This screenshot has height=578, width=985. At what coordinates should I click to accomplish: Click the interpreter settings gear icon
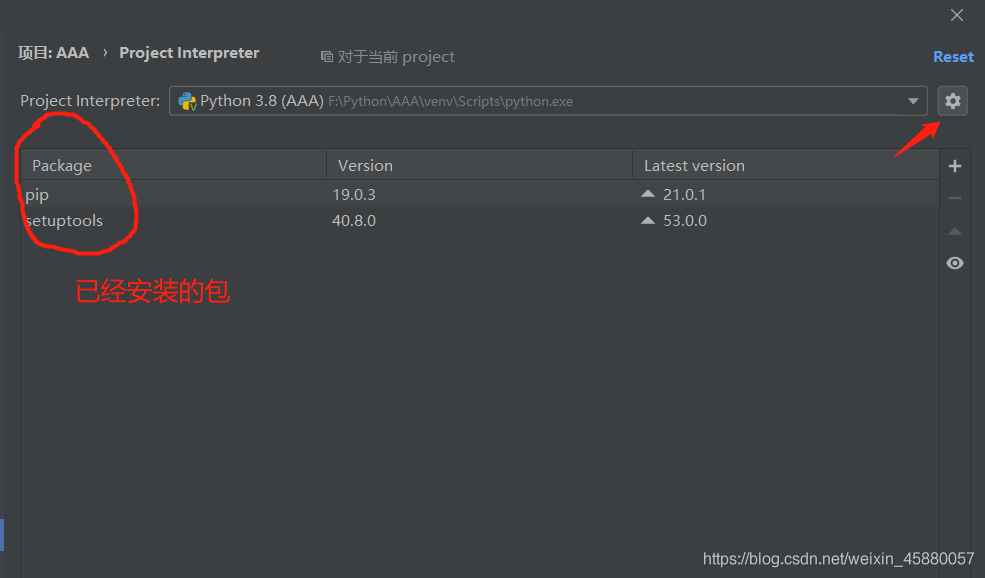tap(952, 100)
